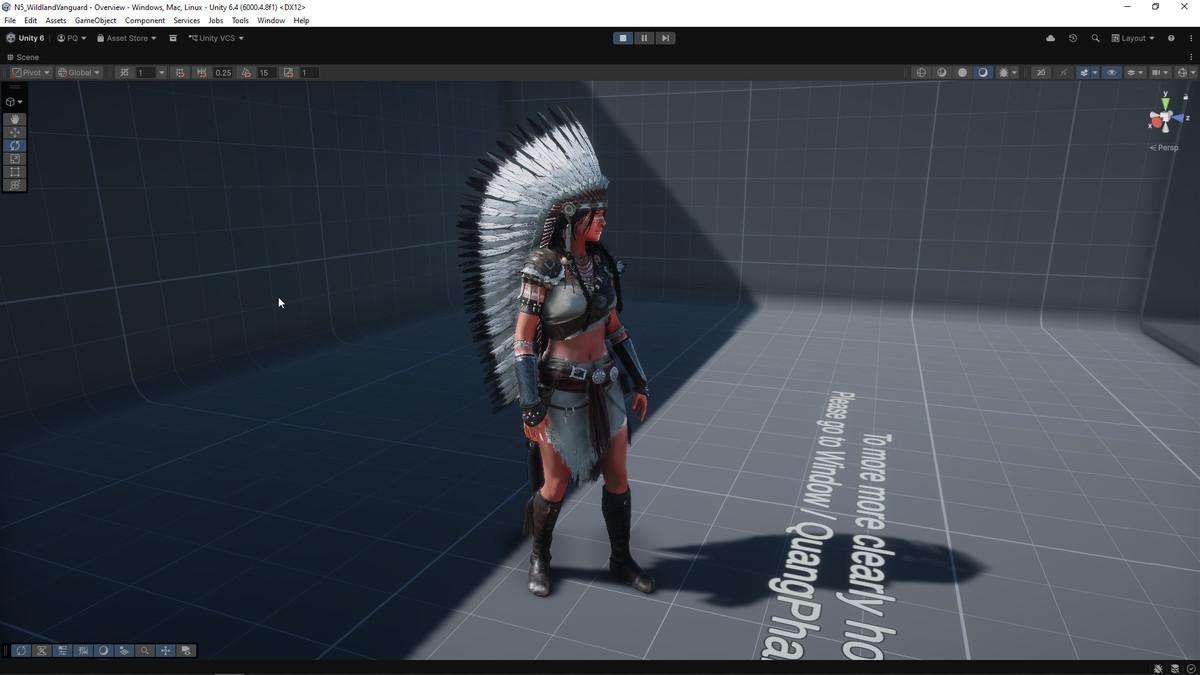Edit the rotation snap value 15

266,72
